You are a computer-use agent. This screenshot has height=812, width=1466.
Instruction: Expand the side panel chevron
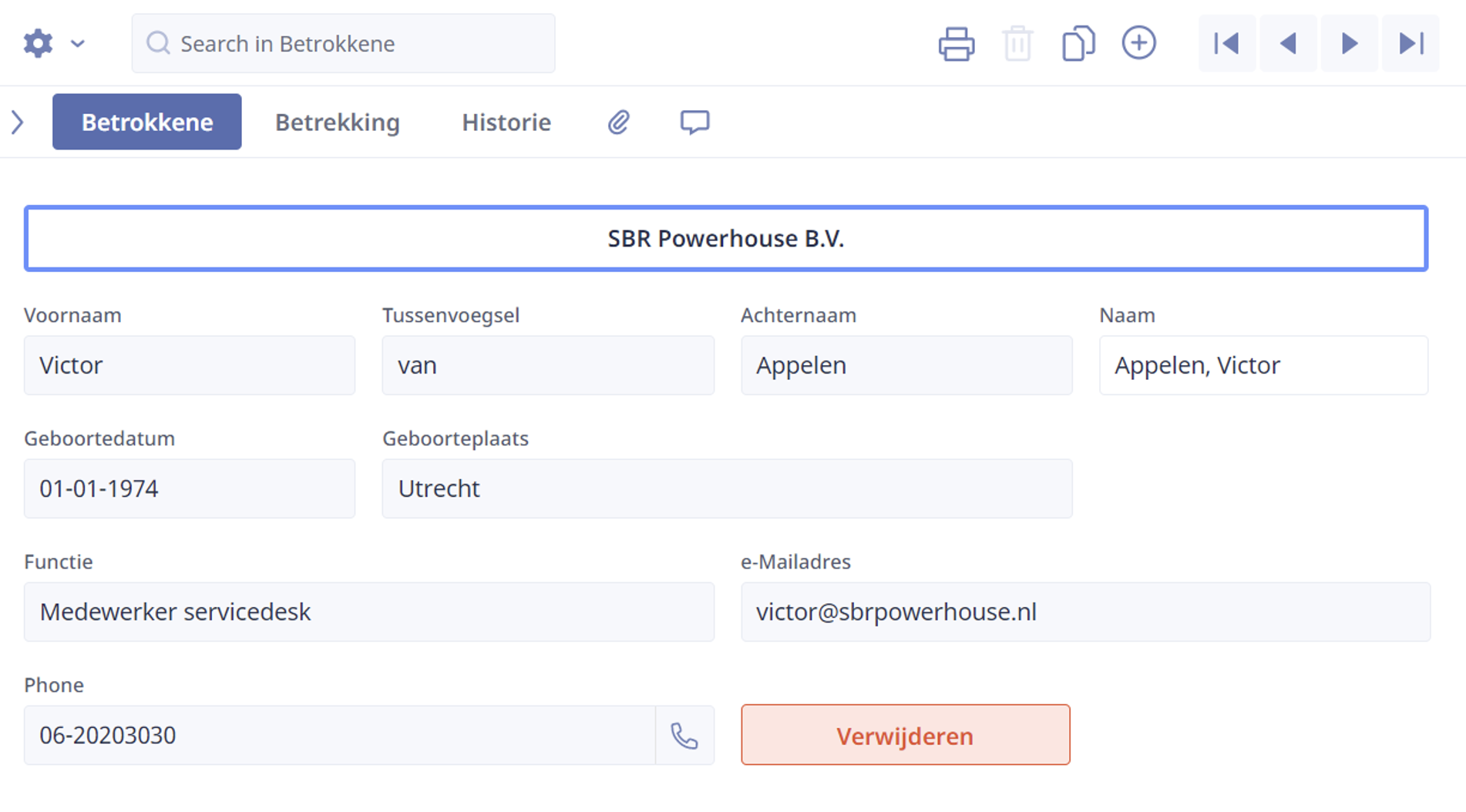pyautogui.click(x=18, y=122)
